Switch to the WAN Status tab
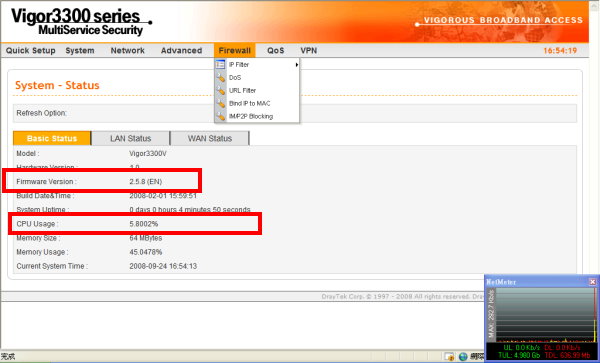 click(210, 138)
